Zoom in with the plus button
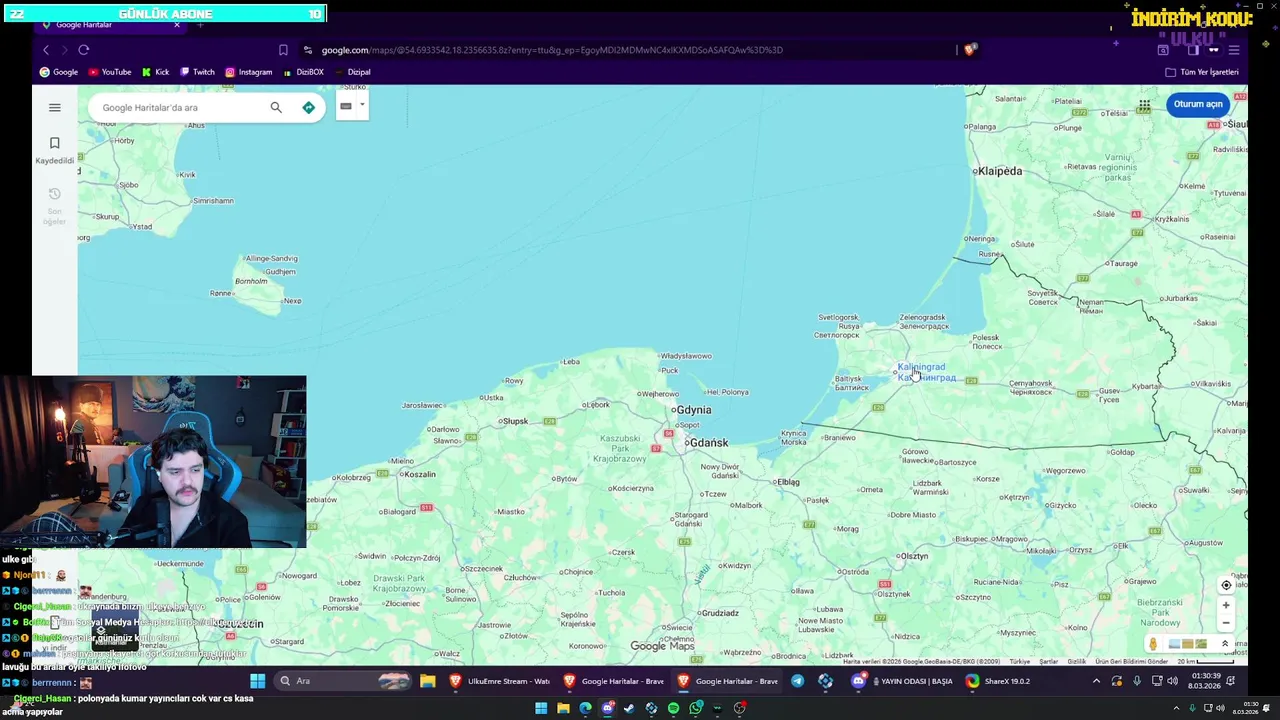The width and height of the screenshot is (1280, 720). click(1226, 605)
